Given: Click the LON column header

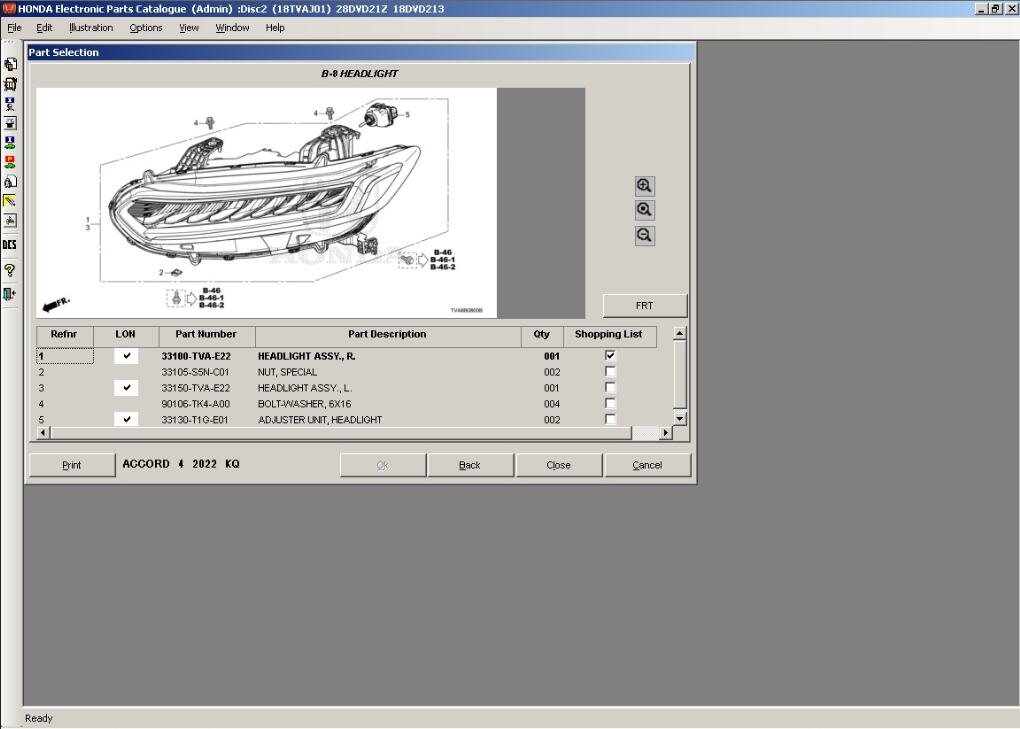Looking at the screenshot, I should point(126,334).
